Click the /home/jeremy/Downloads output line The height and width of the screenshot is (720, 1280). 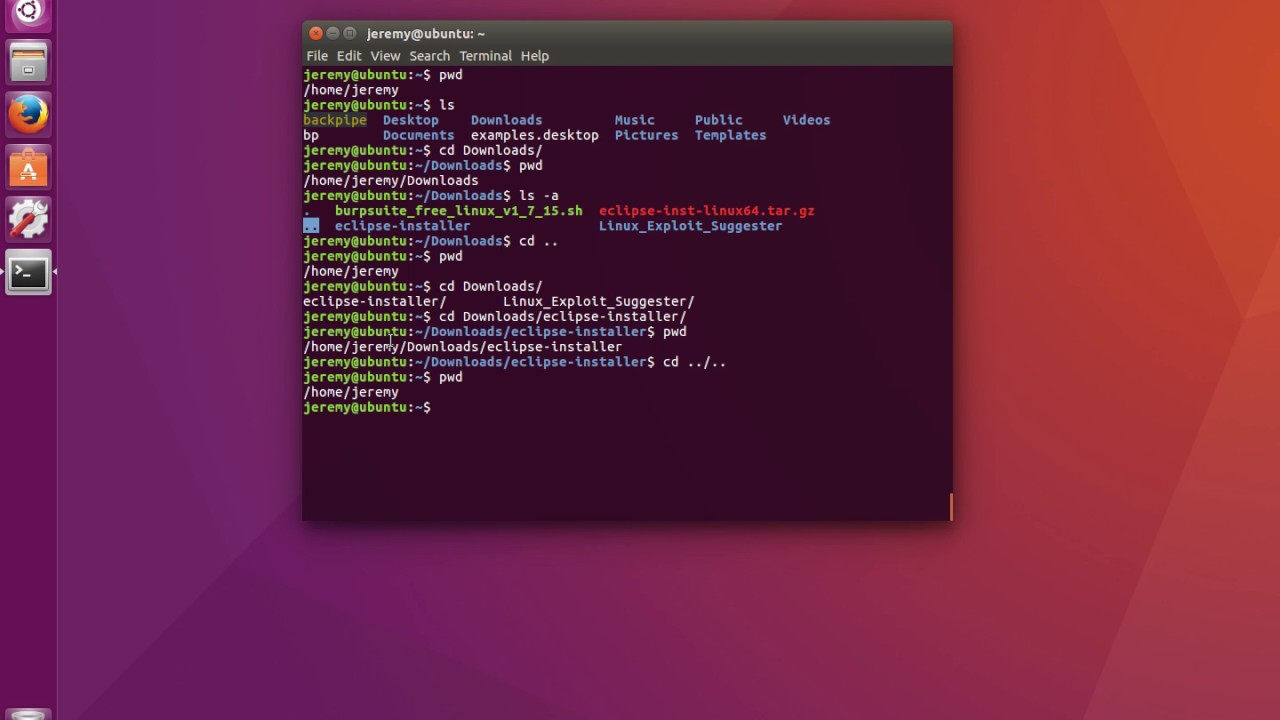[391, 181]
